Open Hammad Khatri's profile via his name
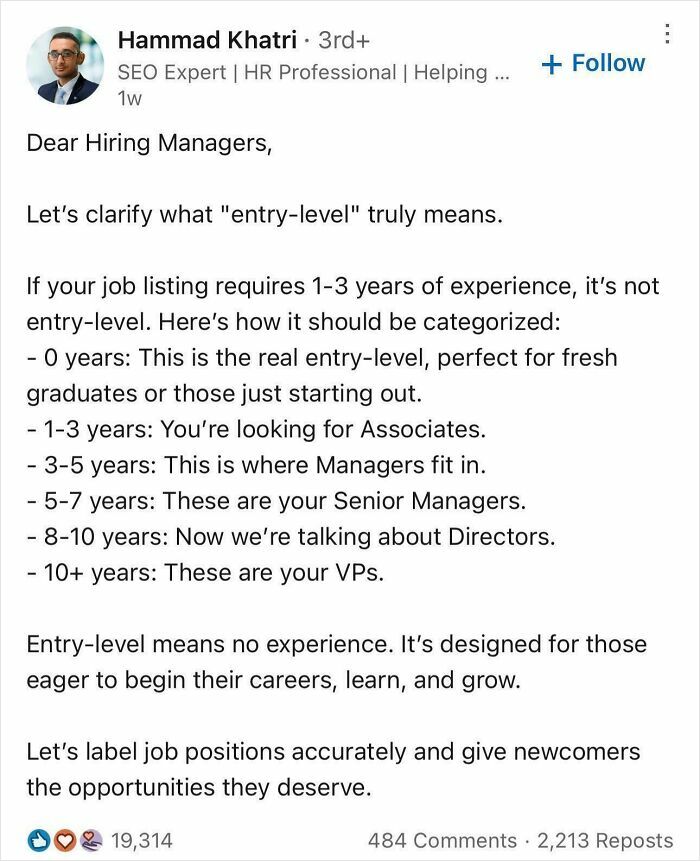The height and width of the screenshot is (861, 700). coord(203,41)
